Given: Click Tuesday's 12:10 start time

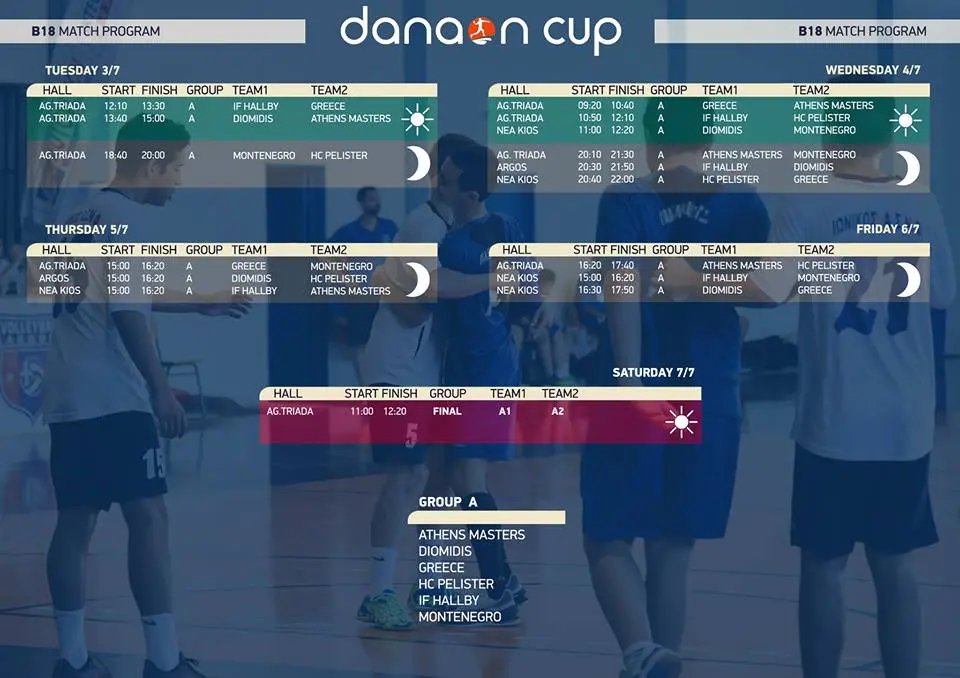Looking at the screenshot, I should 115,106.
